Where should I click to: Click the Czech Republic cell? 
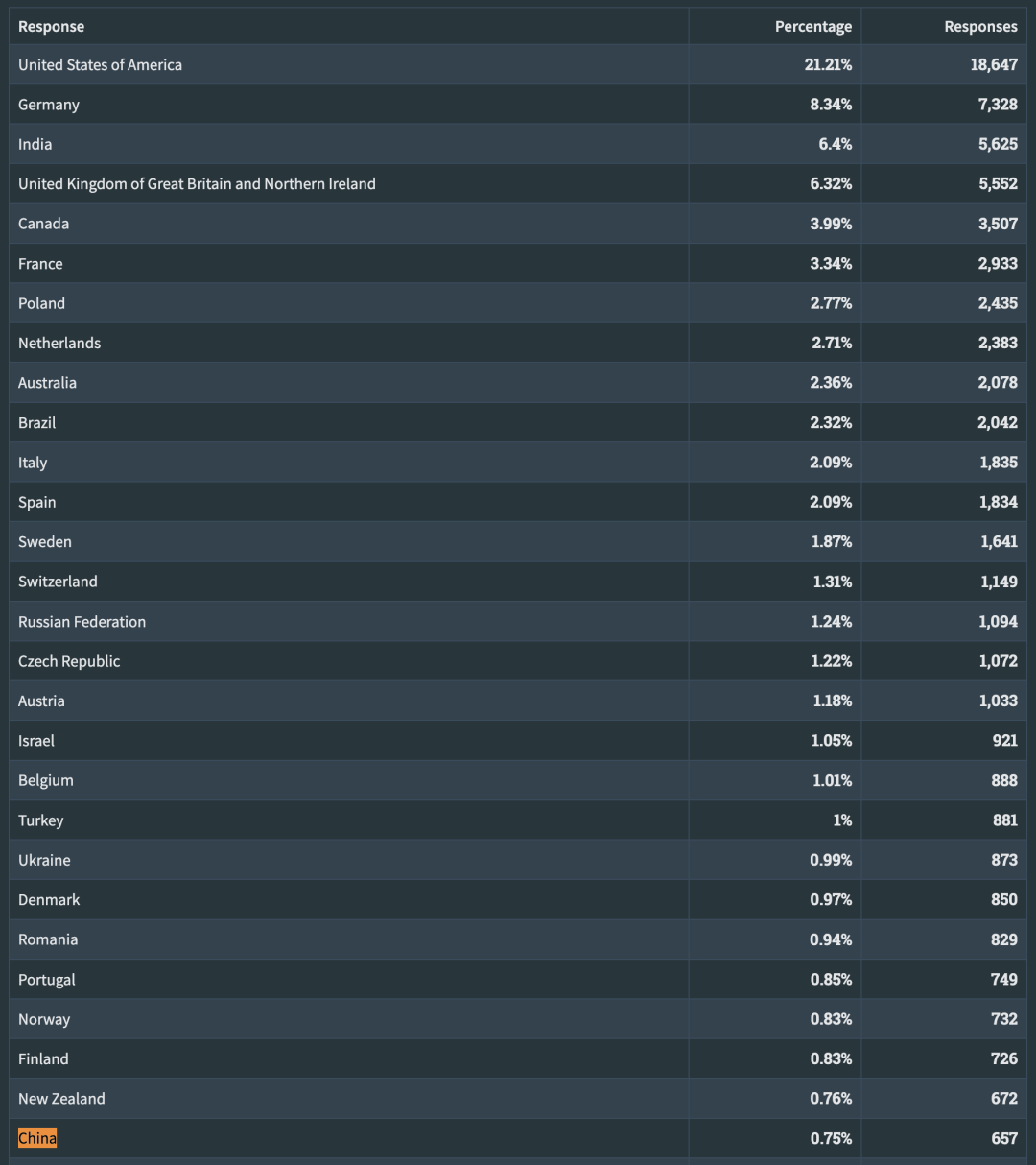click(69, 661)
